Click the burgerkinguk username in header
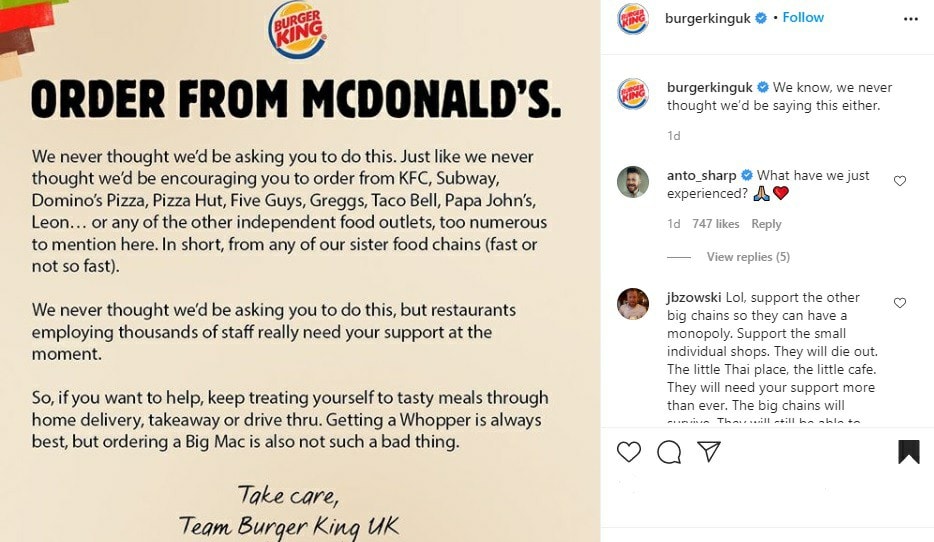The width and height of the screenshot is (934, 542). [707, 18]
